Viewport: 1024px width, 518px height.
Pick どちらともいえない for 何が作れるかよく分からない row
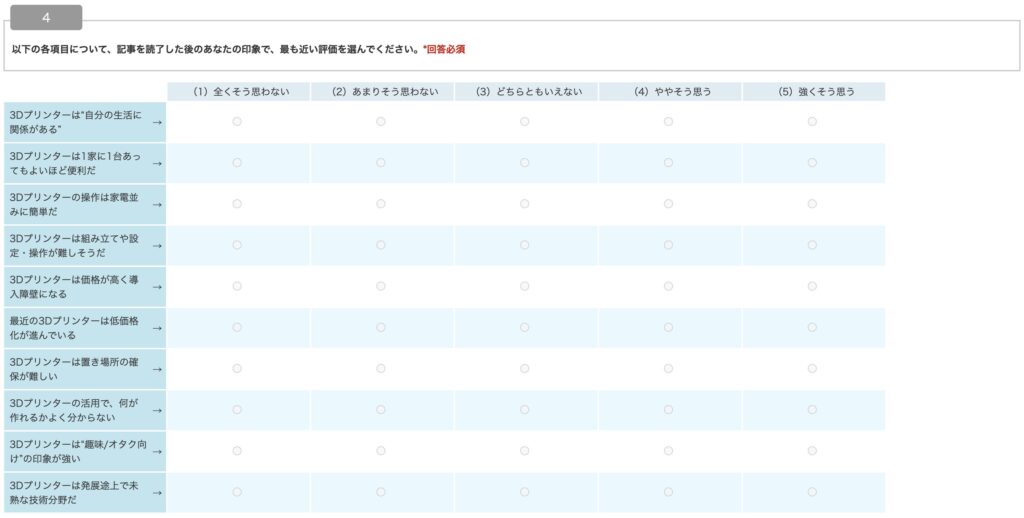(524, 410)
